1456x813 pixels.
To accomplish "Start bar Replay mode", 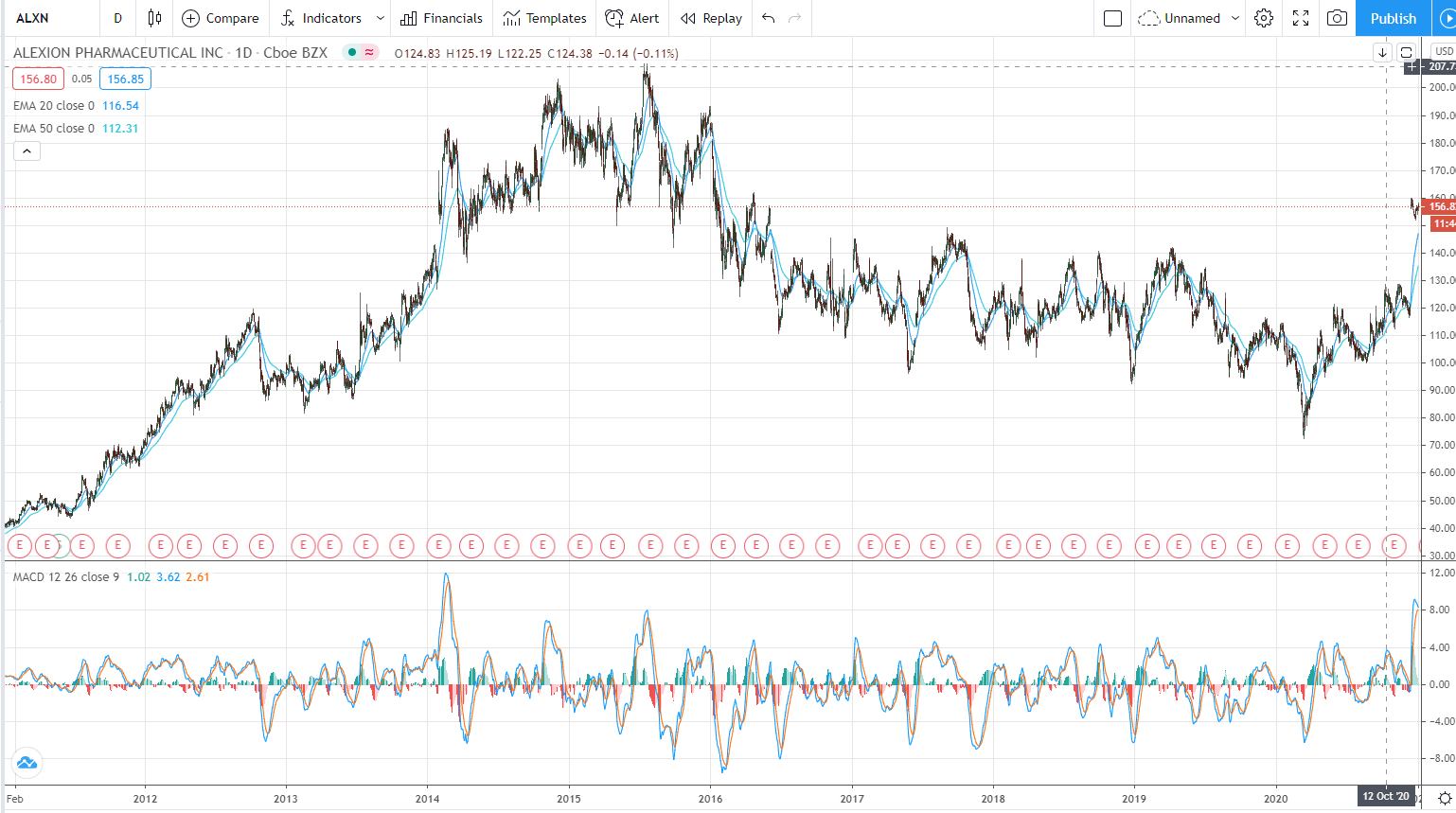I will 711,18.
